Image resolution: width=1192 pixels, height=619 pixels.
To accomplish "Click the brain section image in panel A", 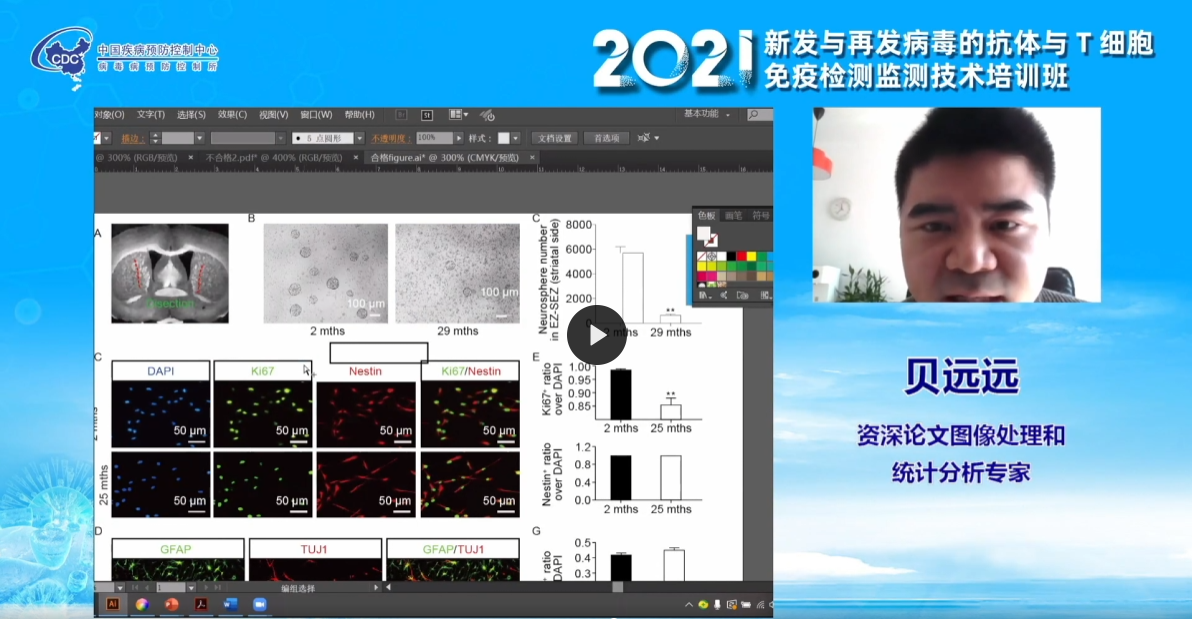I will [170, 273].
